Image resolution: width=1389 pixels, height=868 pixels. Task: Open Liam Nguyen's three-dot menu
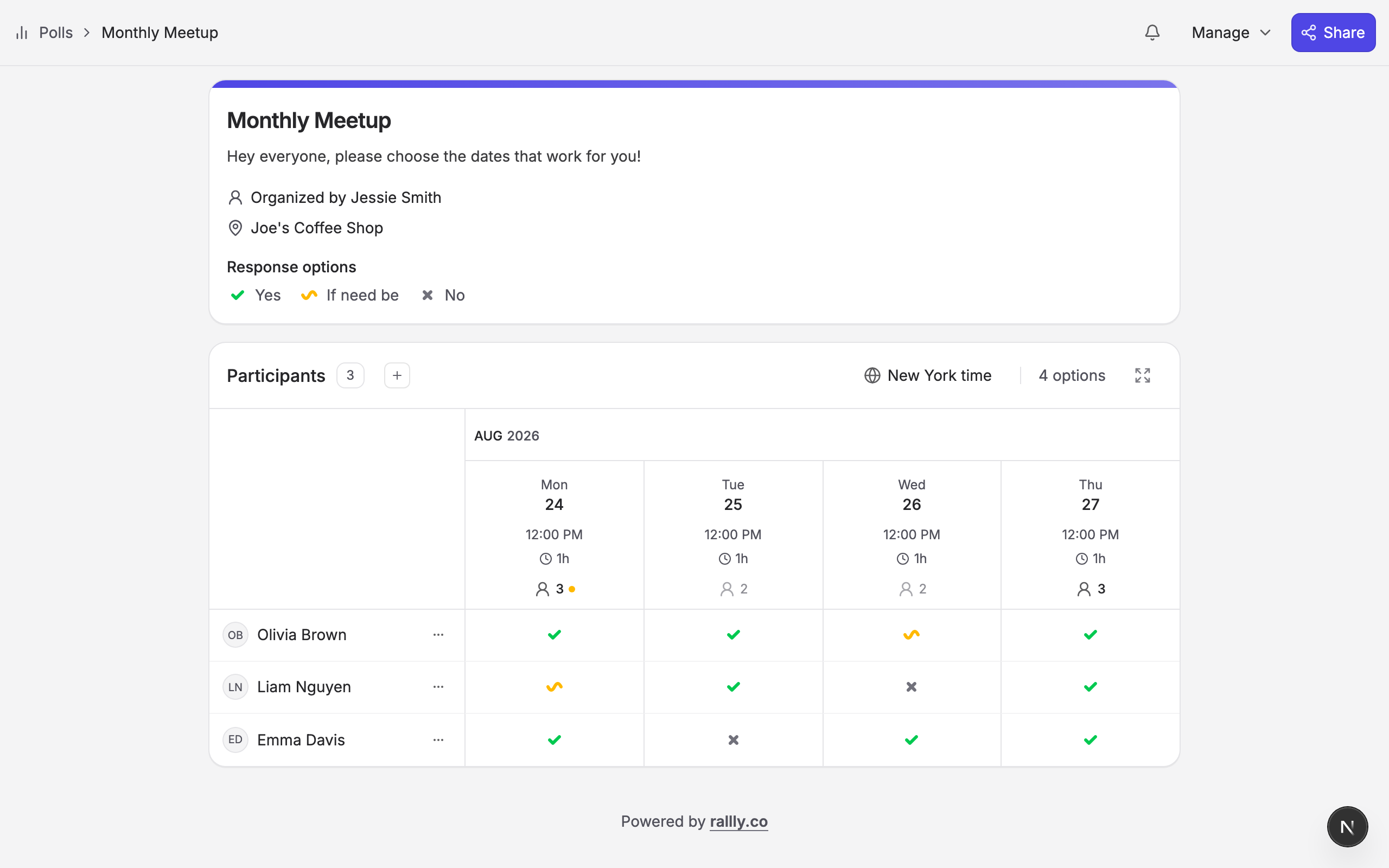pos(438,687)
